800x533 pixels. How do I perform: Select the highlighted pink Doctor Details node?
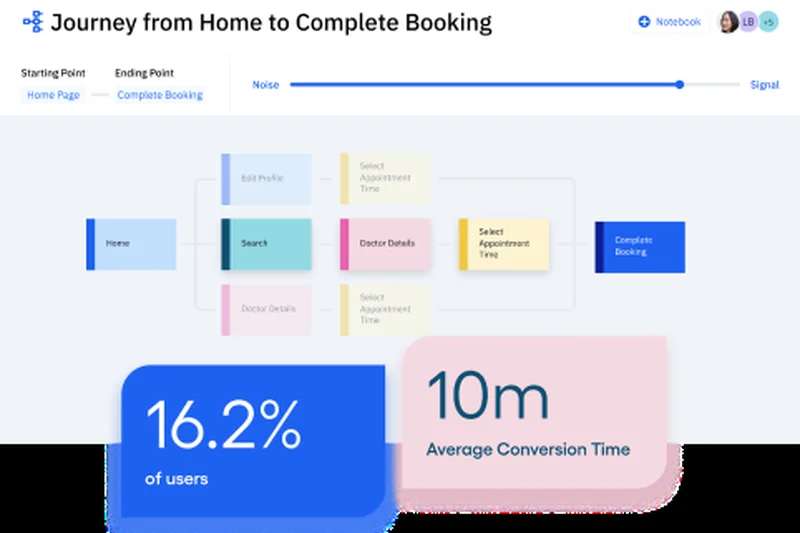click(386, 244)
